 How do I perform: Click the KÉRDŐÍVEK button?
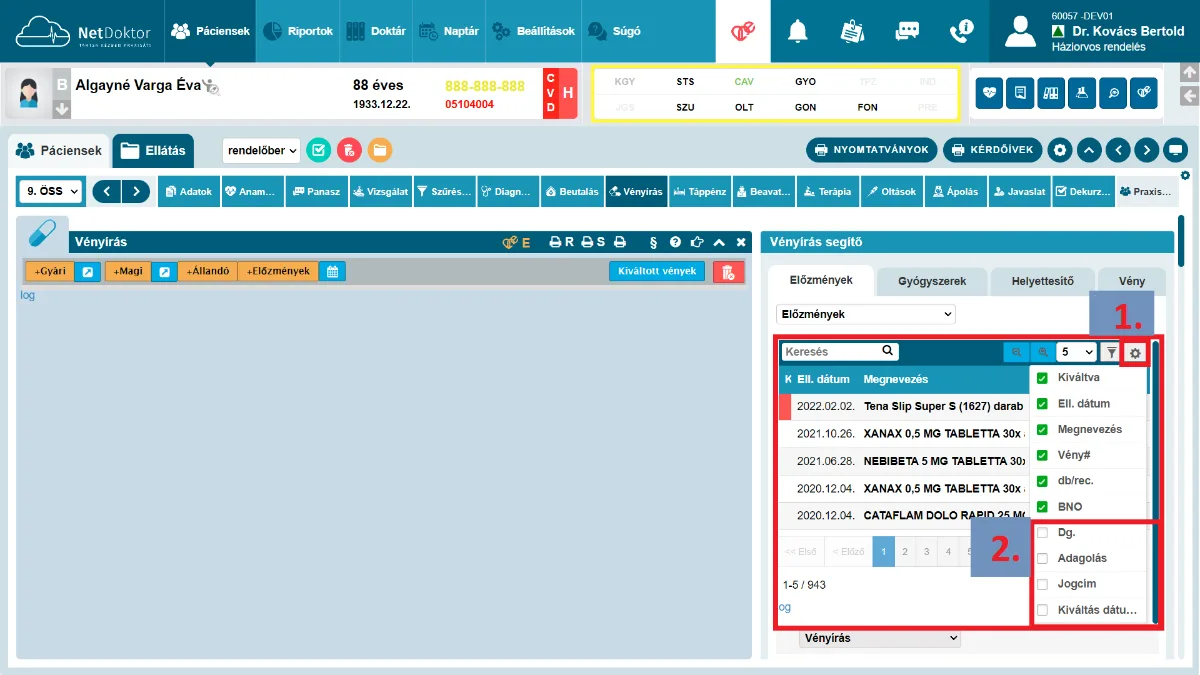point(993,150)
